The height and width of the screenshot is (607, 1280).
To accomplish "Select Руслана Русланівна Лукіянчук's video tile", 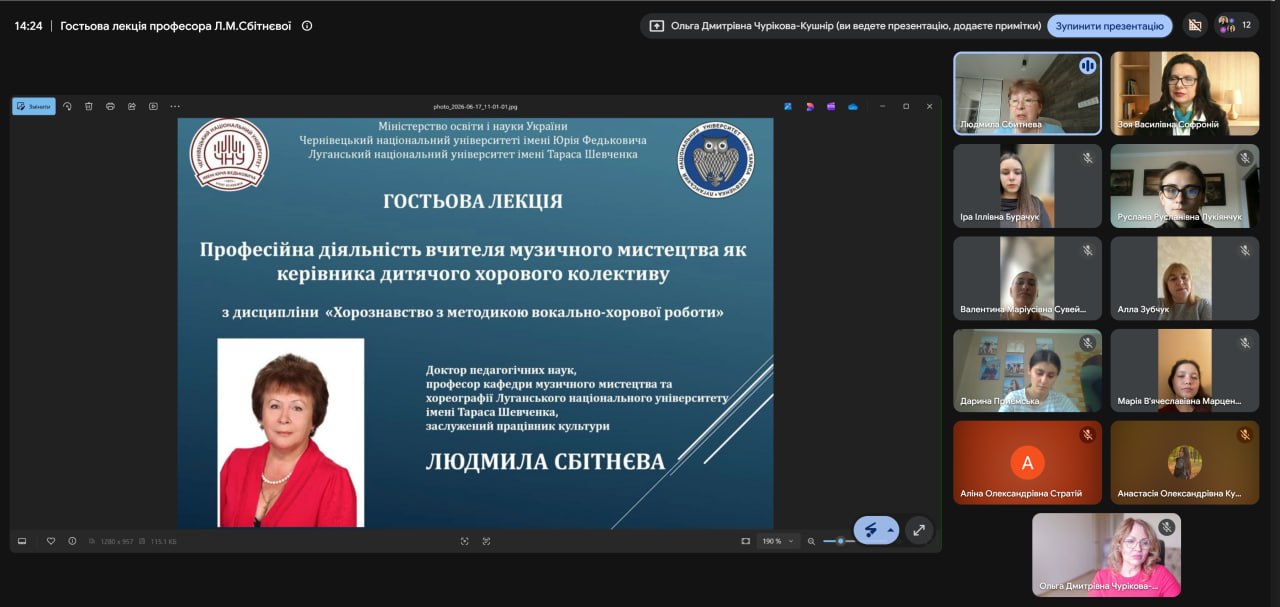I will [x=1185, y=186].
